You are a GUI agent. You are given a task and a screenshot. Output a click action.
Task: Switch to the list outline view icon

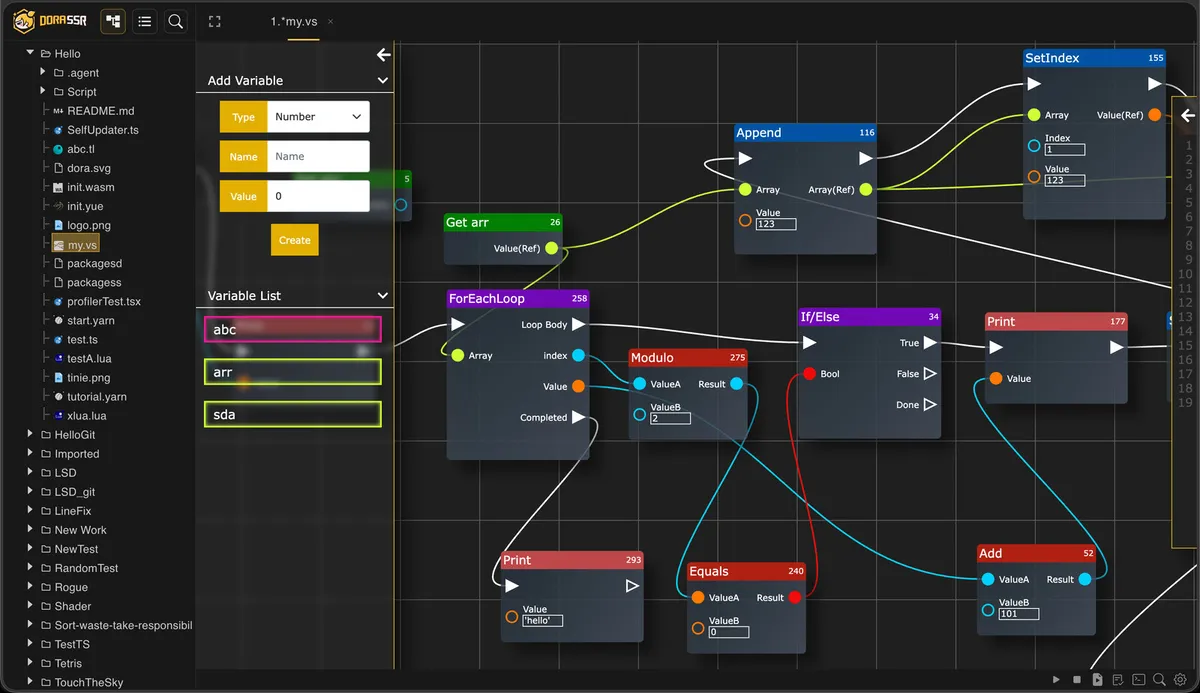click(x=145, y=21)
